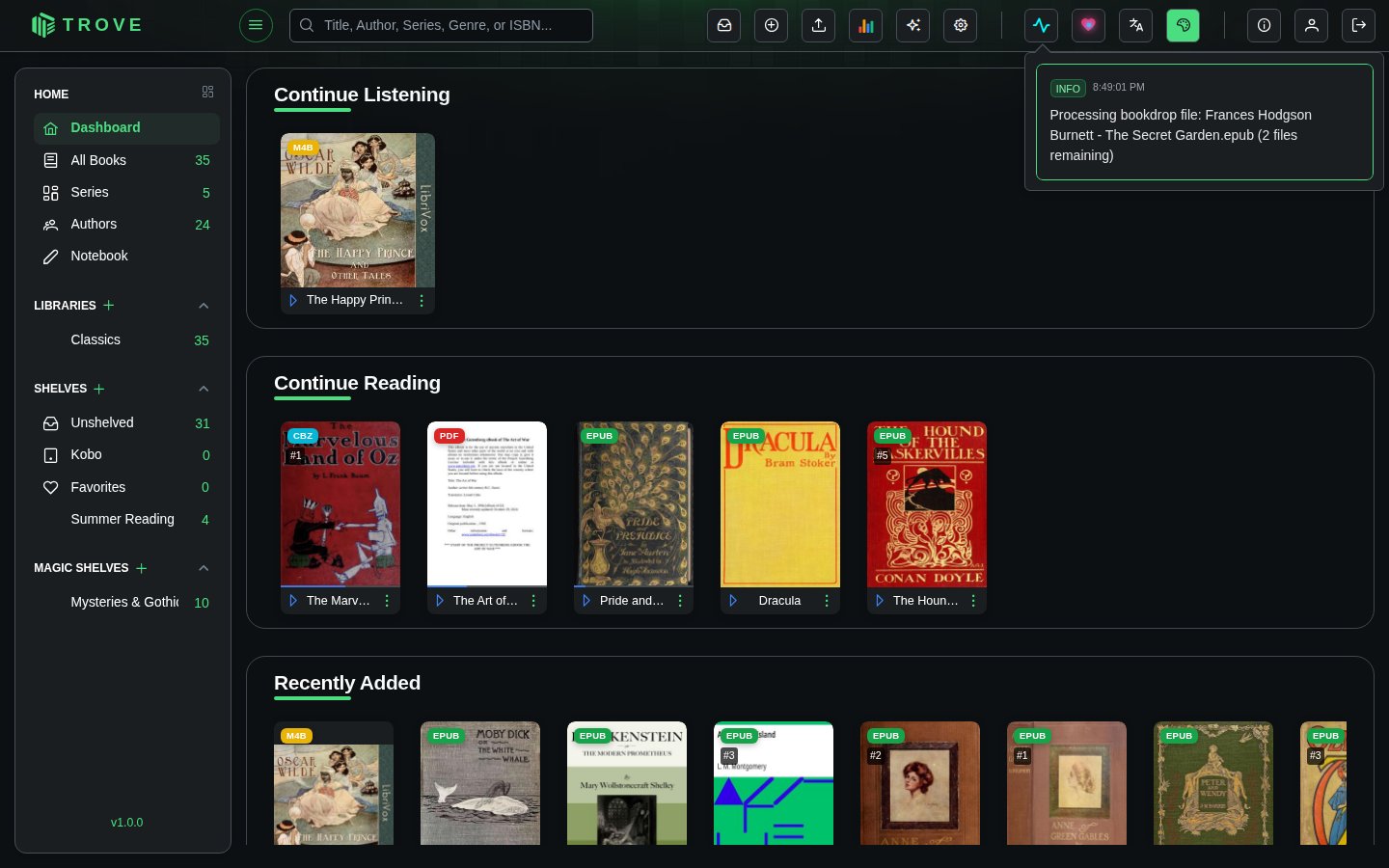Open the Unshelved shelf
Screen dimensions: 1389x868
[x=126, y=423]
